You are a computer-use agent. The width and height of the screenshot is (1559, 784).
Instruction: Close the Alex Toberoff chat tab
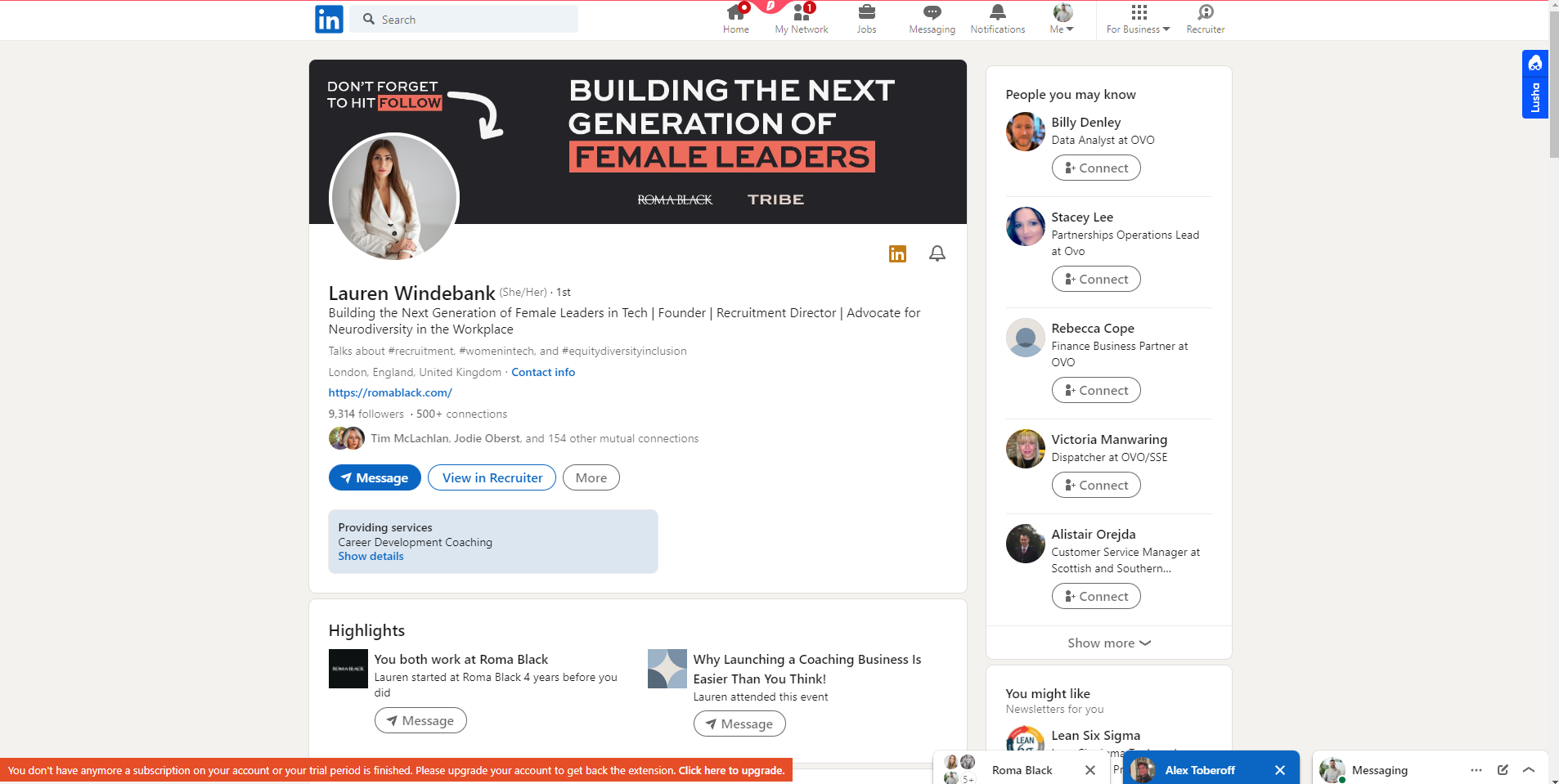(x=1280, y=770)
